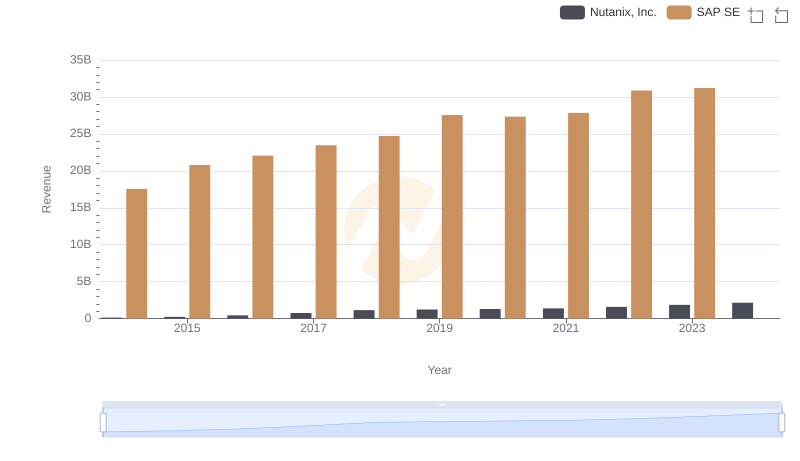
Task: Click the SAP SE bar for 2019
Action: click(452, 217)
